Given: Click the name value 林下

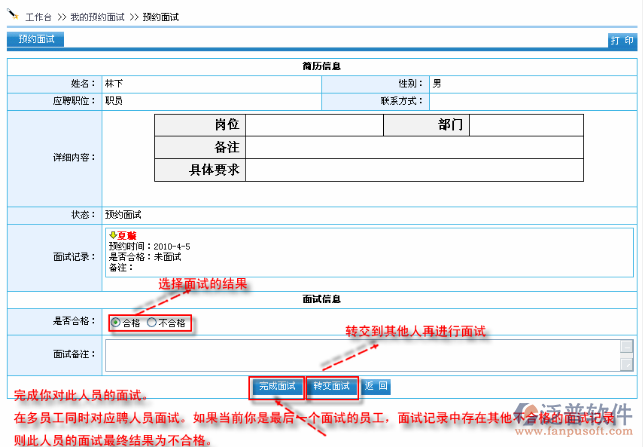Looking at the screenshot, I should 114,84.
